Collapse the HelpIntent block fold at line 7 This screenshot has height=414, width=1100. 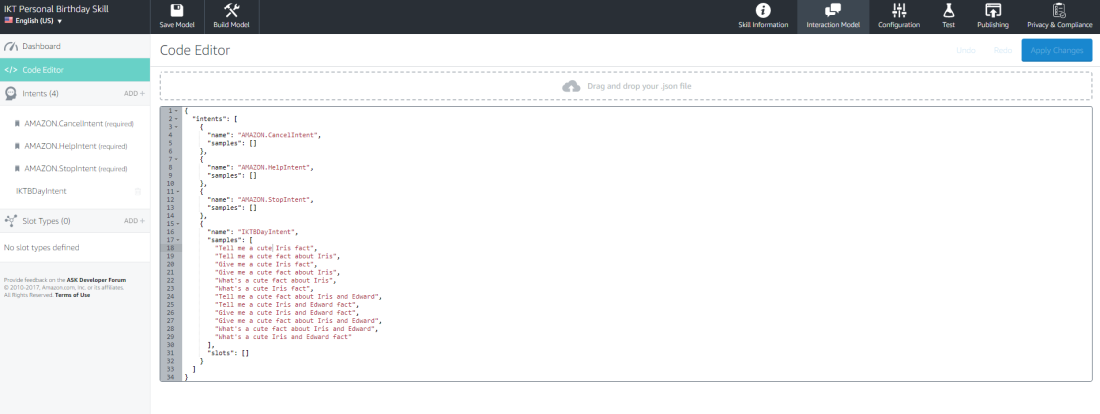(x=177, y=159)
